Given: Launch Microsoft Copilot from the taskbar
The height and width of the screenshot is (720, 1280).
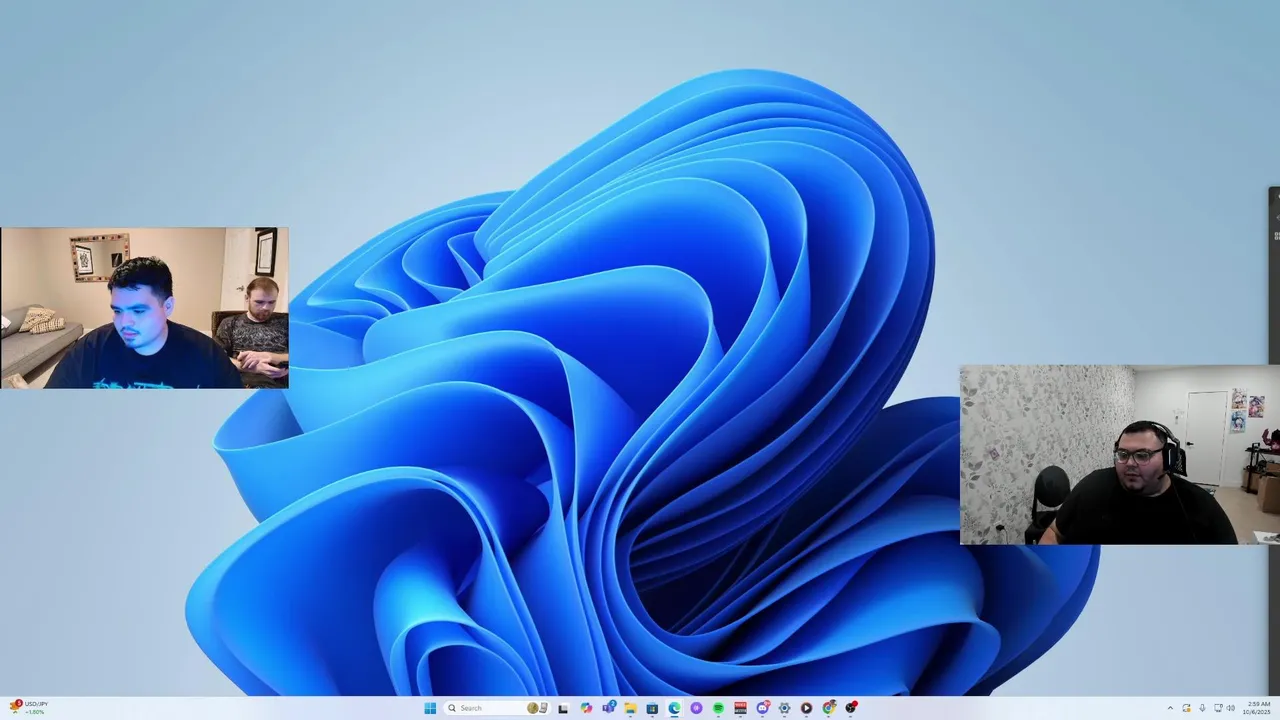Looking at the screenshot, I should (586, 708).
